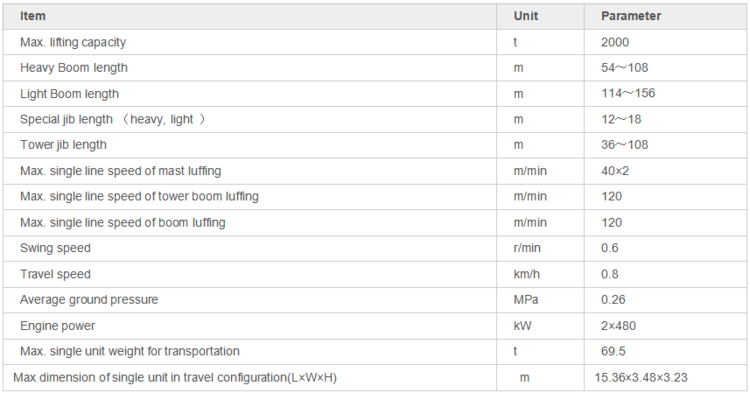Select tower boom luffing speed label
Image resolution: width=750 pixels, height=393 pixels.
139,196
